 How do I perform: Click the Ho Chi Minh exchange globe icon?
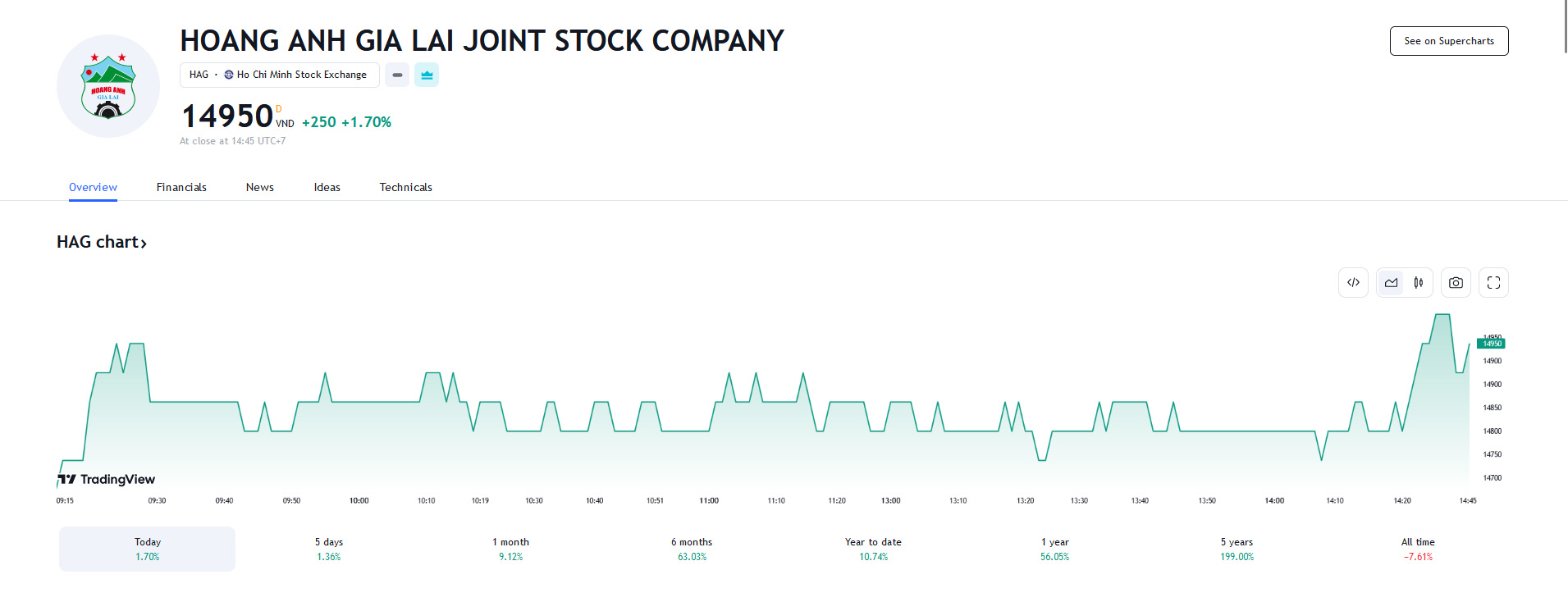[x=229, y=75]
